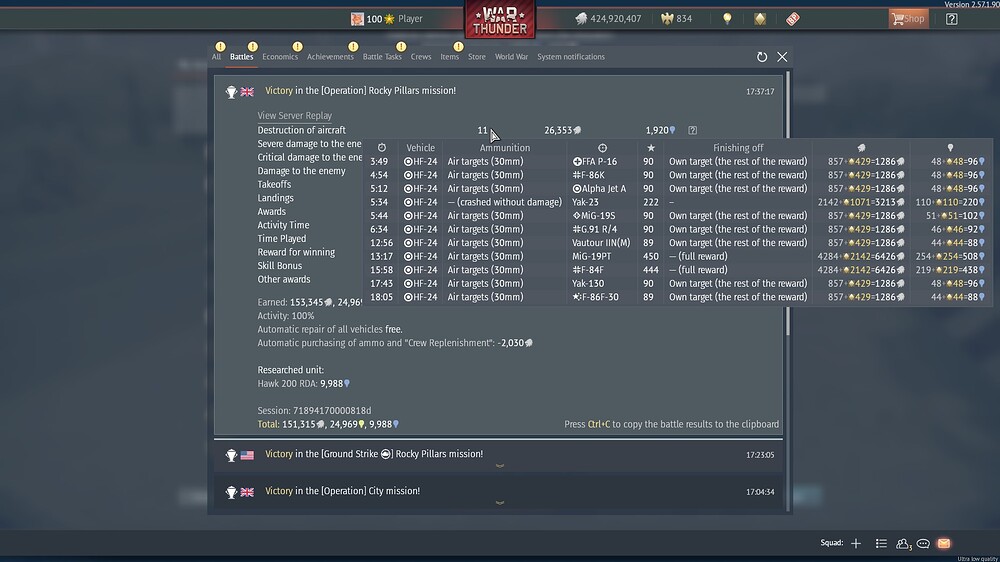
Task: Click the Destruction of aircraft row label
Action: [x=302, y=130]
